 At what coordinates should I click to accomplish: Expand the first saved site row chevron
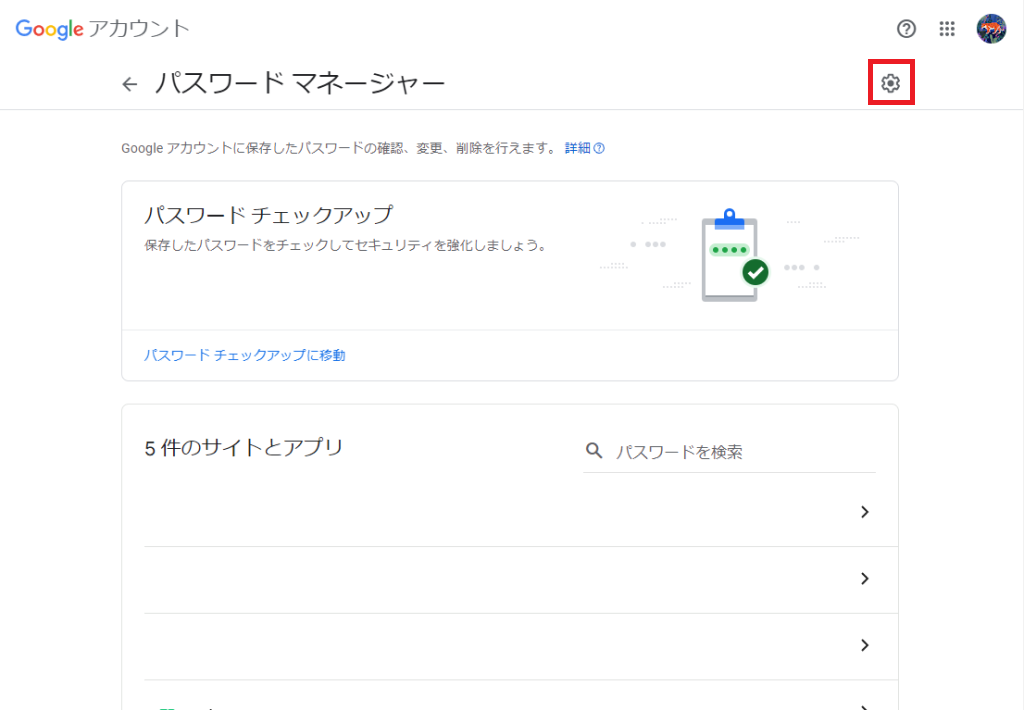coord(865,512)
